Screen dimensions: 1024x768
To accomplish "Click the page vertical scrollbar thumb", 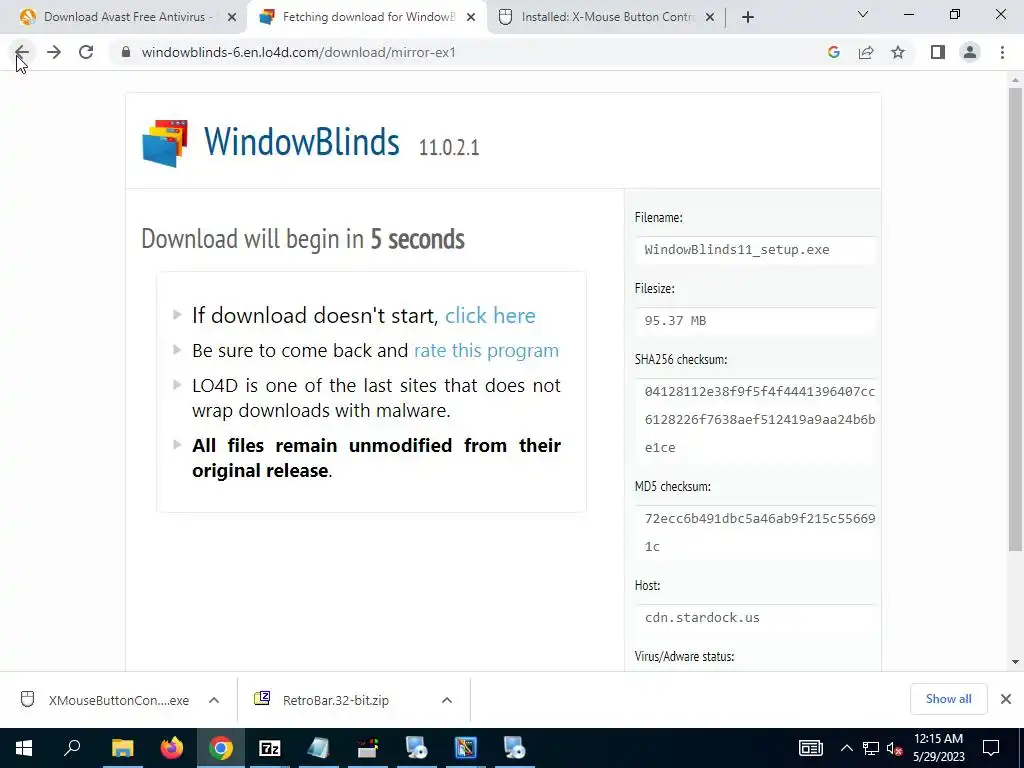I will point(1015,320).
